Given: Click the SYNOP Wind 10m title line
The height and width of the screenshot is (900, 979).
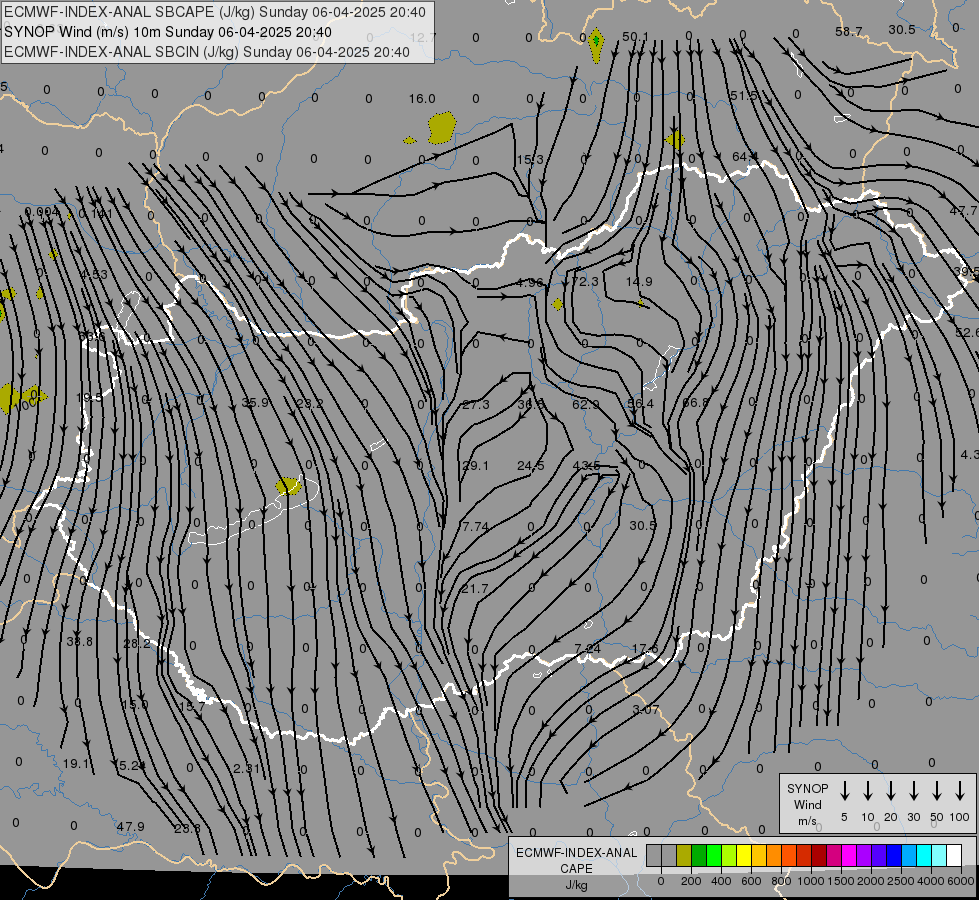Looking at the screenshot, I should tap(168, 32).
